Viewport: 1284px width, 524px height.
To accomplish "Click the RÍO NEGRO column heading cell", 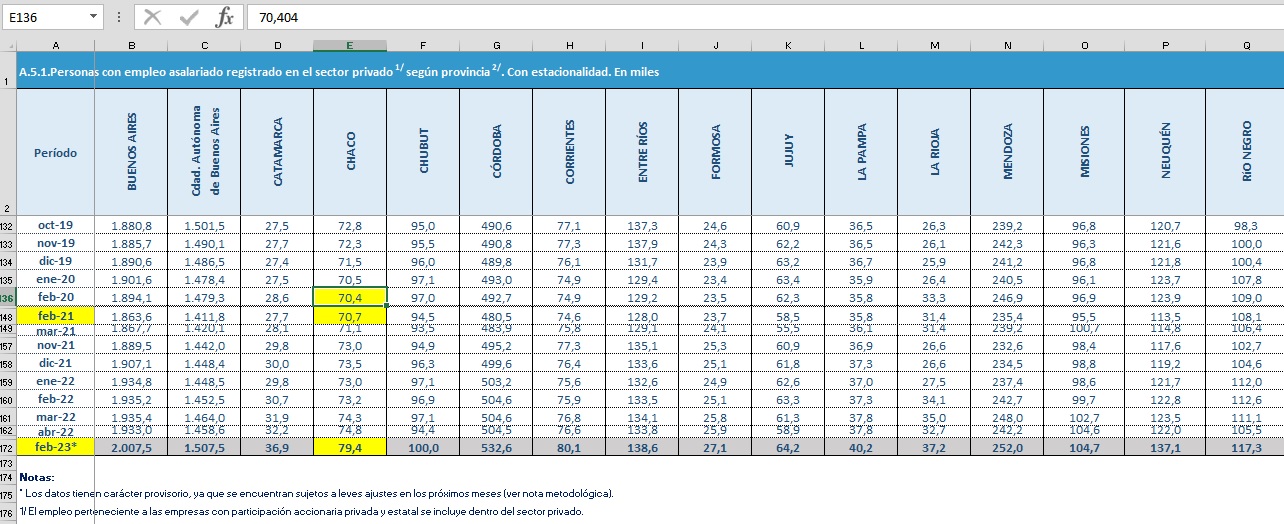I will point(1247,152).
